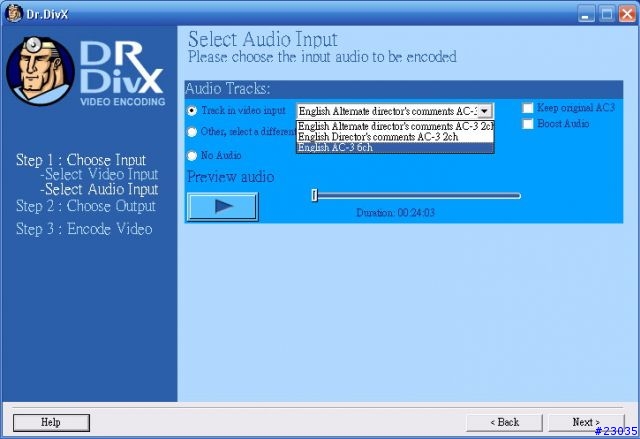Click the audio preview seek bar track

416,196
